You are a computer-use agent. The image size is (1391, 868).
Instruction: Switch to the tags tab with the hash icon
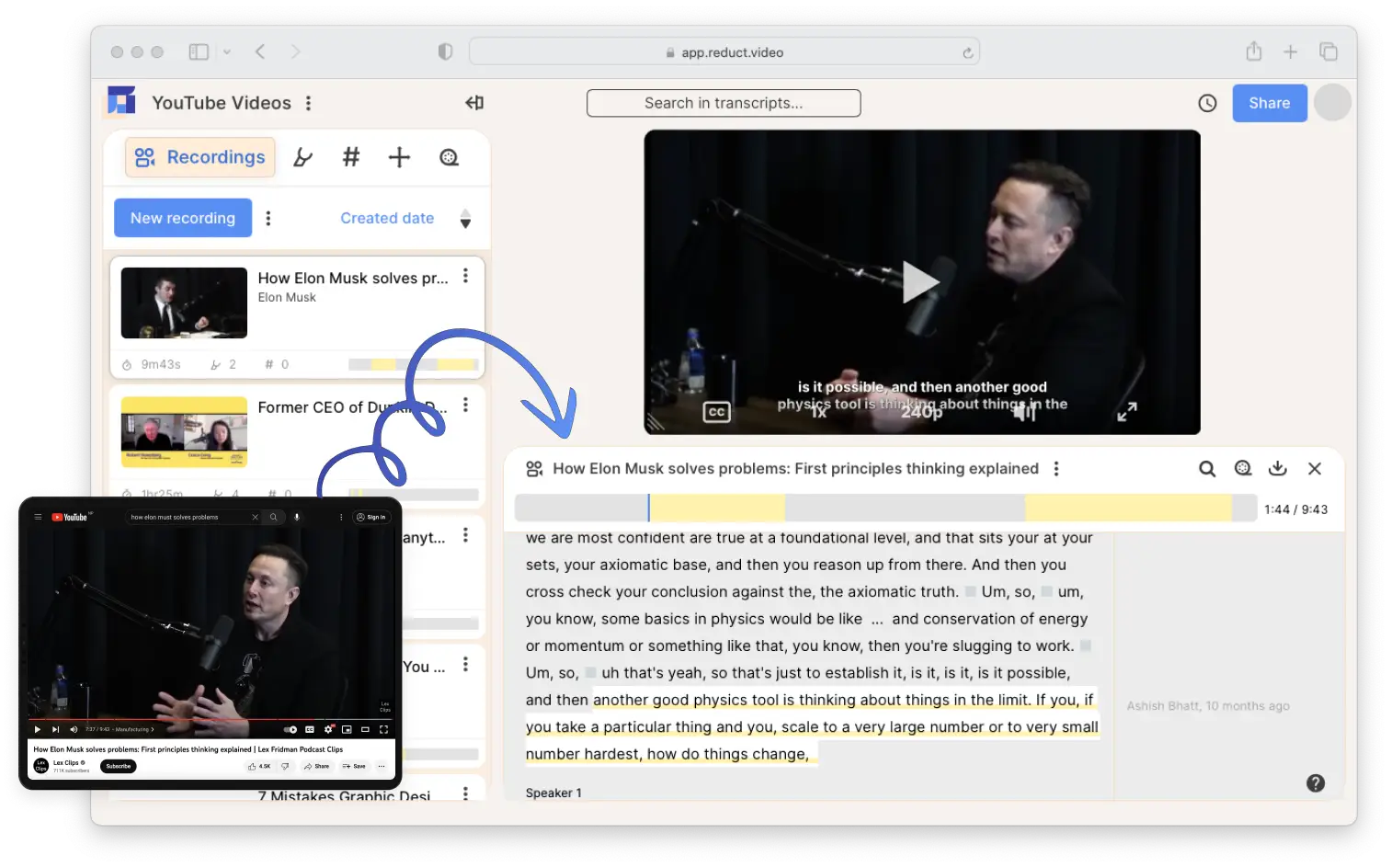(x=350, y=157)
